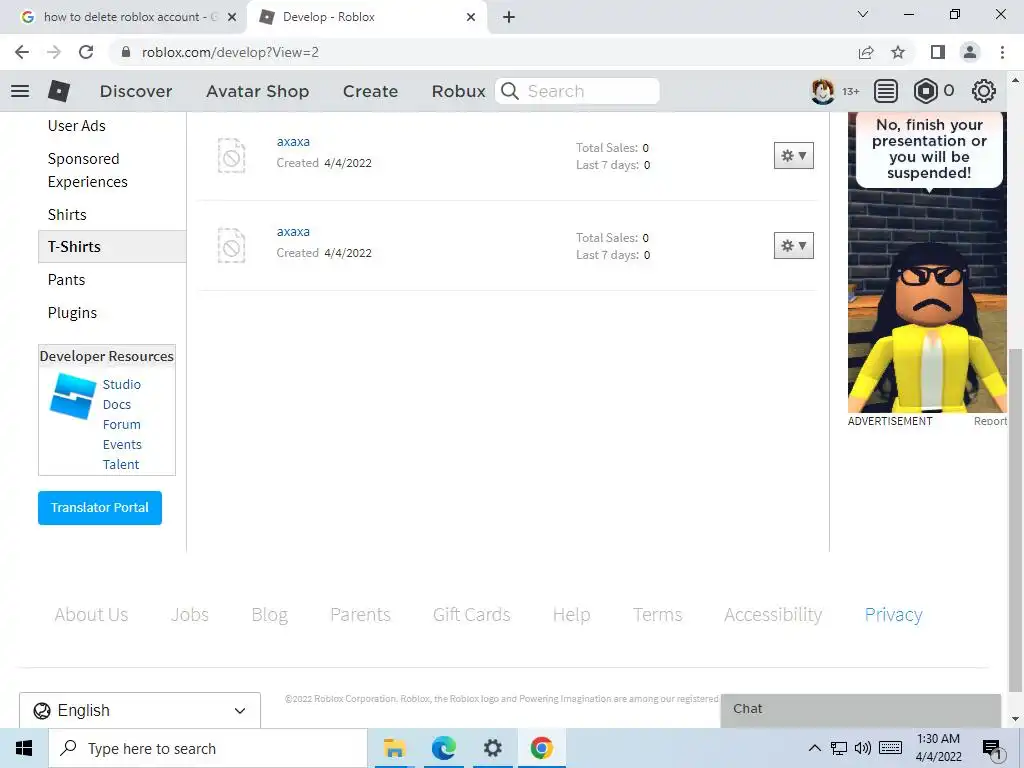Click the second axaxa item thumbnail
This screenshot has width=1024, height=768.
click(x=231, y=246)
